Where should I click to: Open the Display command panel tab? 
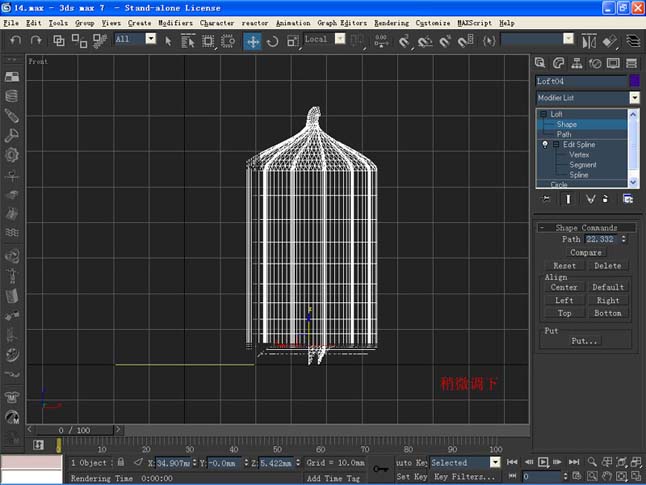point(612,63)
